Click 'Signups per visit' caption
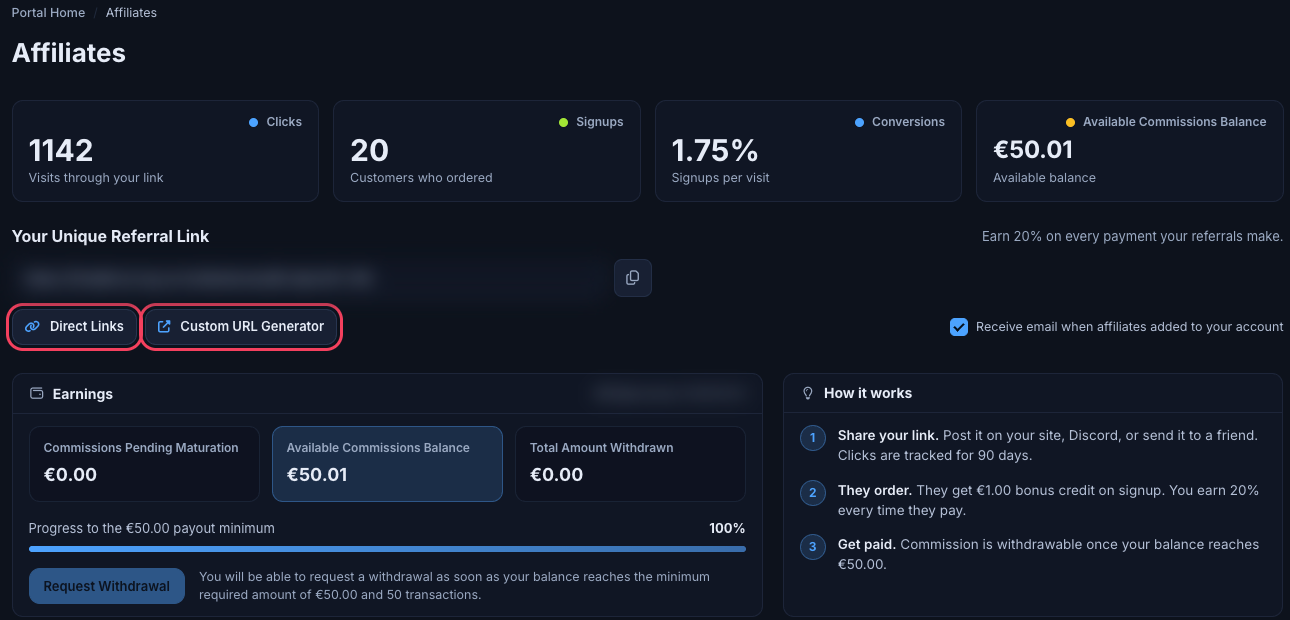Viewport: 1290px width, 620px height. [721, 178]
